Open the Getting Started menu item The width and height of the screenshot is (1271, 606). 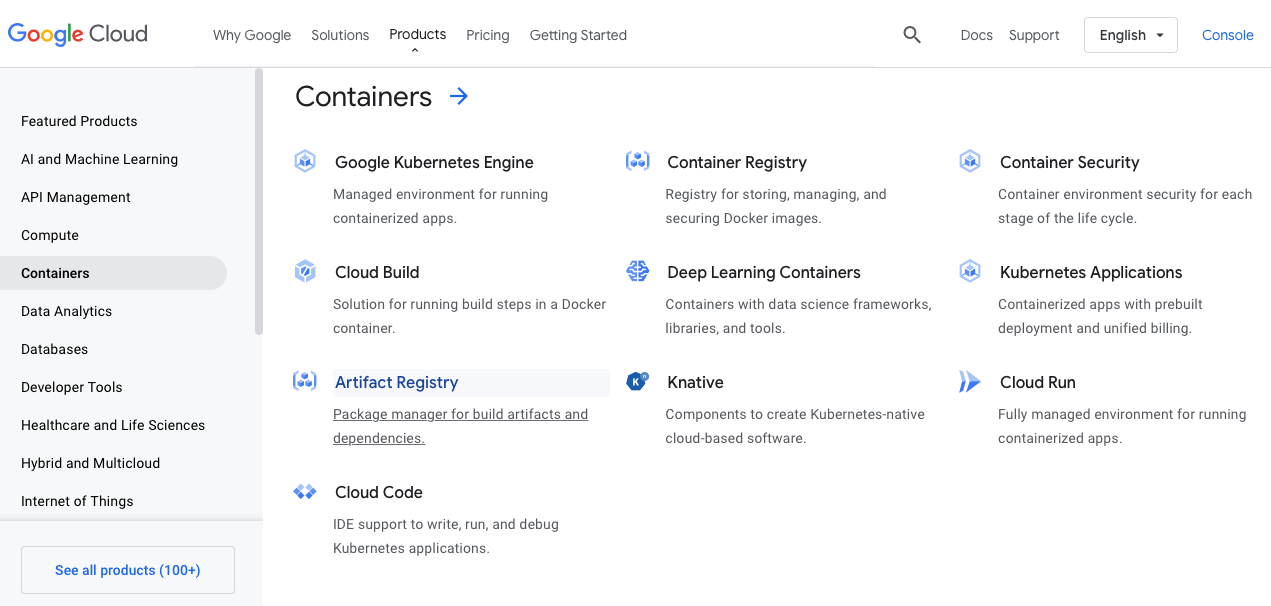578,35
